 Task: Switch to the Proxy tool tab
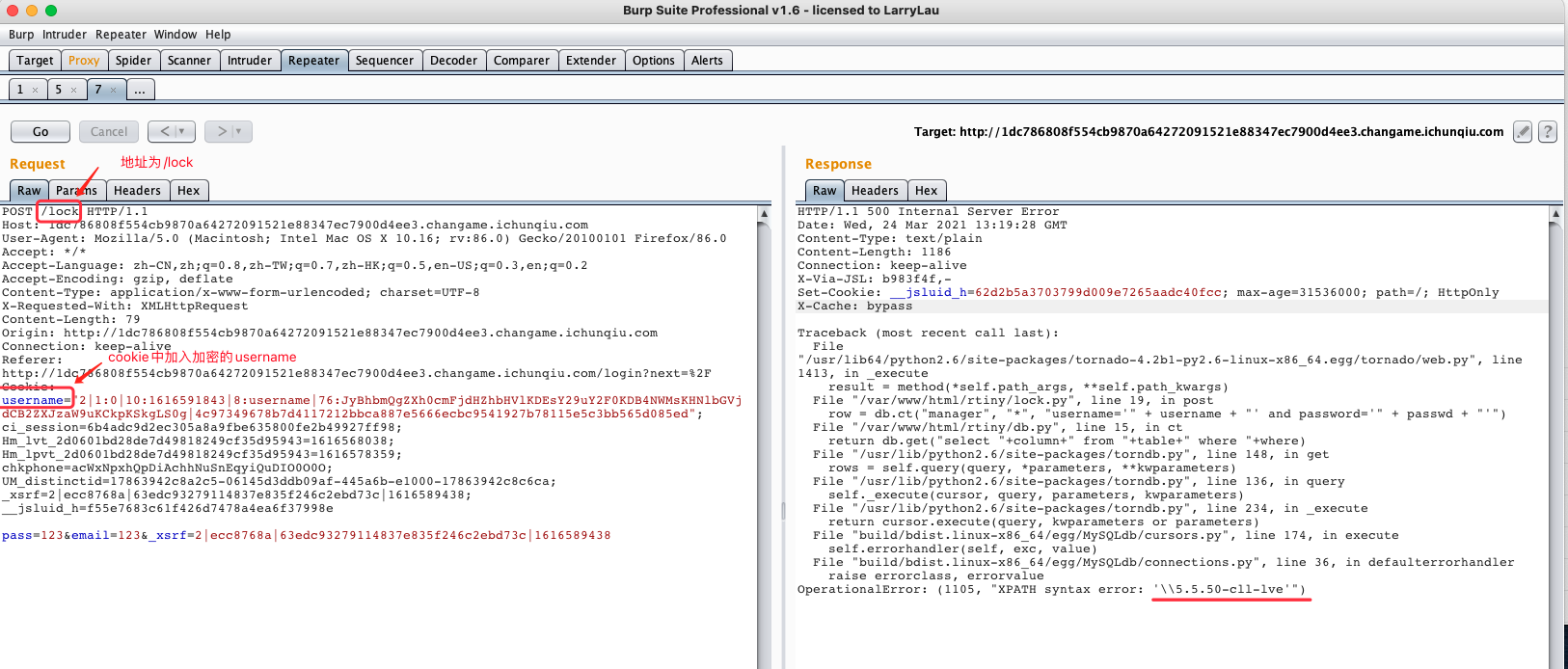tap(84, 61)
